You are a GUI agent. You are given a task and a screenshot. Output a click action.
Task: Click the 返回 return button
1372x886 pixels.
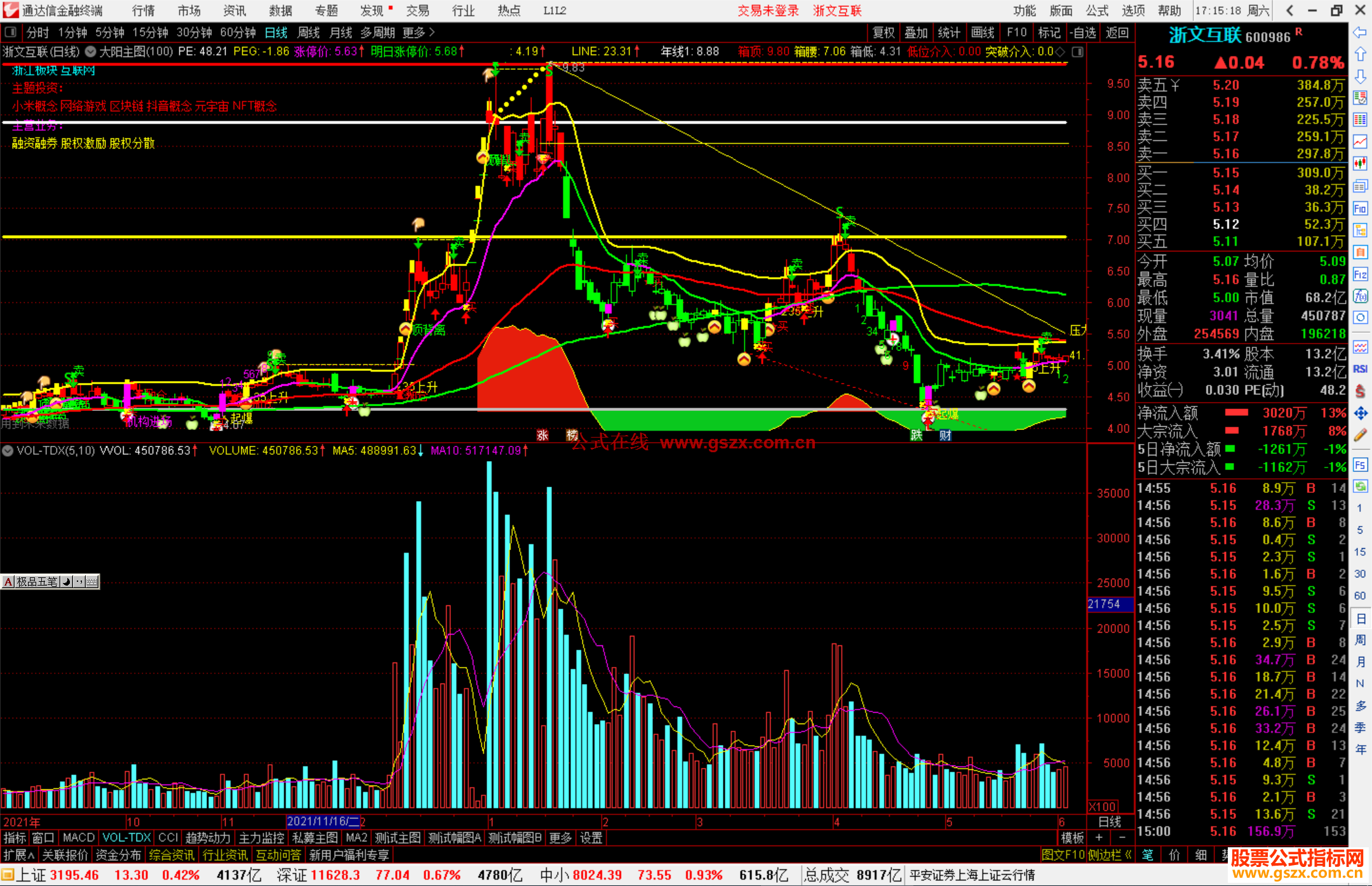(x=1117, y=32)
